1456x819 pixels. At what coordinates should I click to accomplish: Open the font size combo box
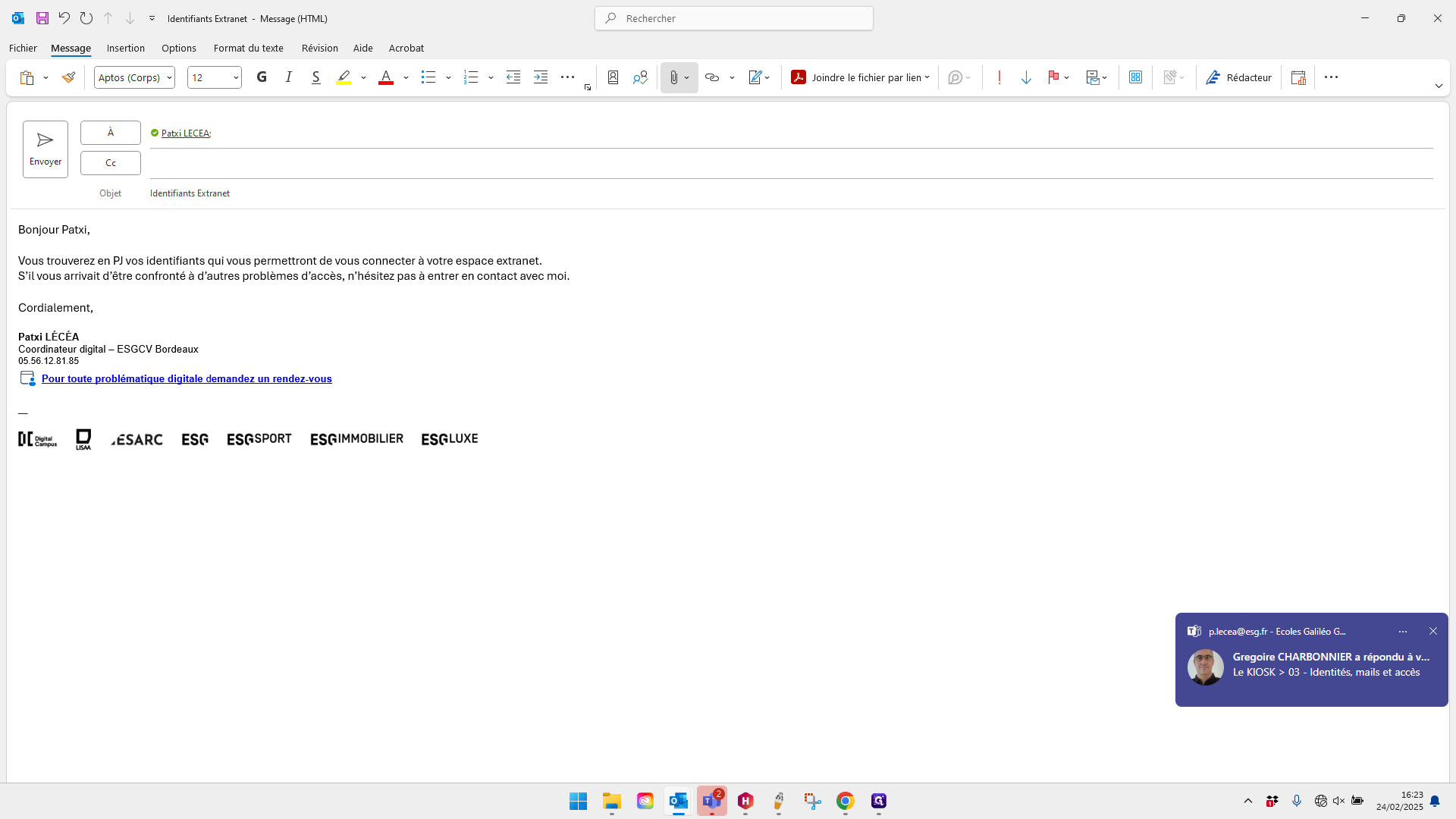[x=215, y=77]
